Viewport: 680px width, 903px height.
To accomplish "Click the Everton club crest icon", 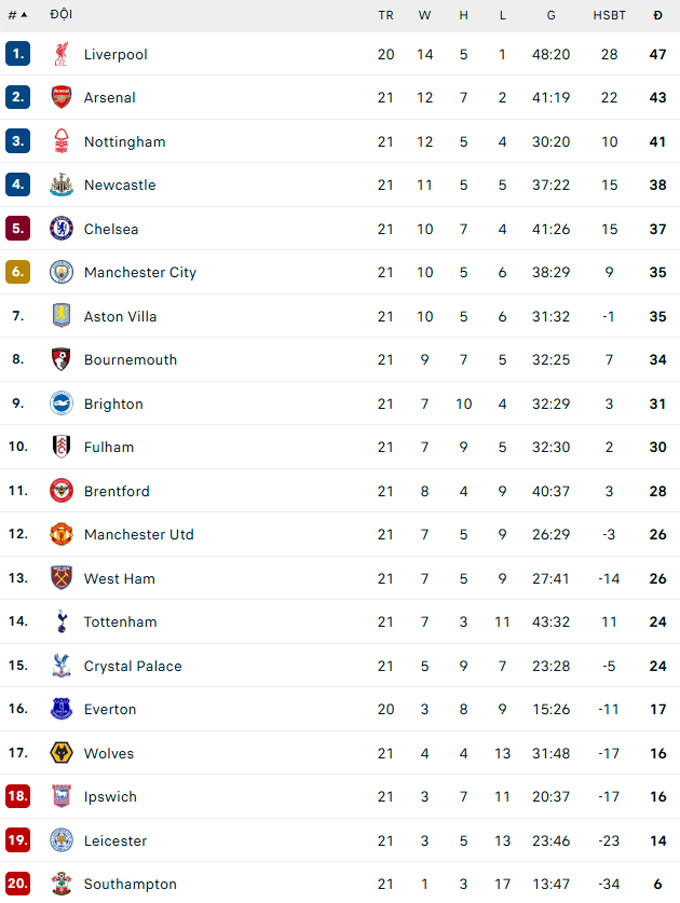I will coord(61,709).
